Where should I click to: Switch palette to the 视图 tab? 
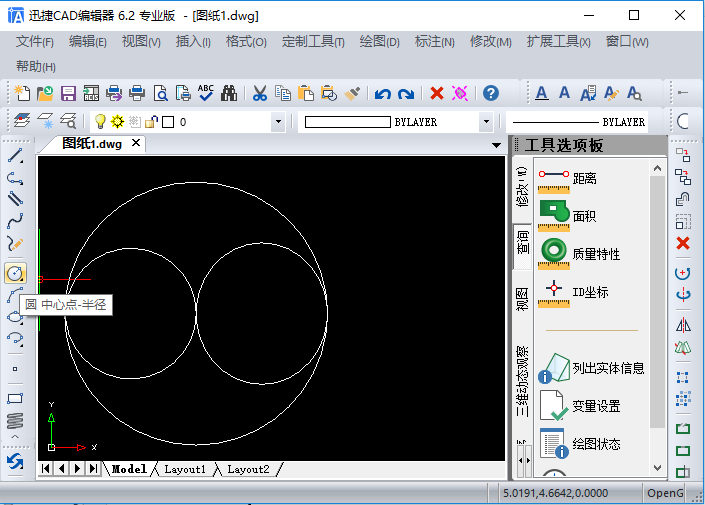(522, 299)
